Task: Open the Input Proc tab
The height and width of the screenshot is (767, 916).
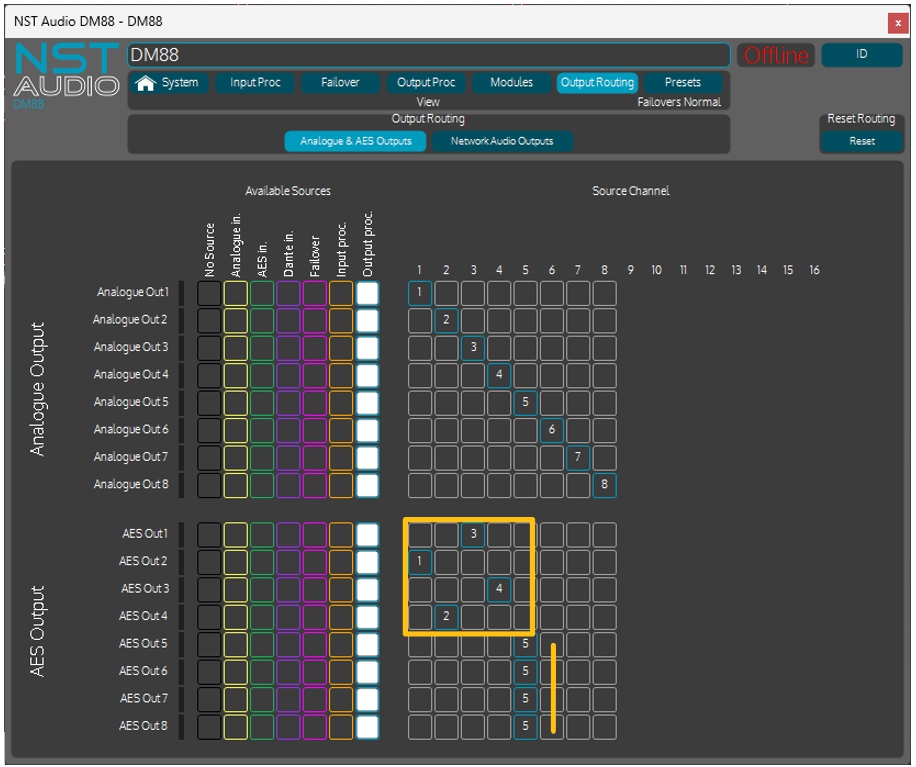Action: coord(255,83)
